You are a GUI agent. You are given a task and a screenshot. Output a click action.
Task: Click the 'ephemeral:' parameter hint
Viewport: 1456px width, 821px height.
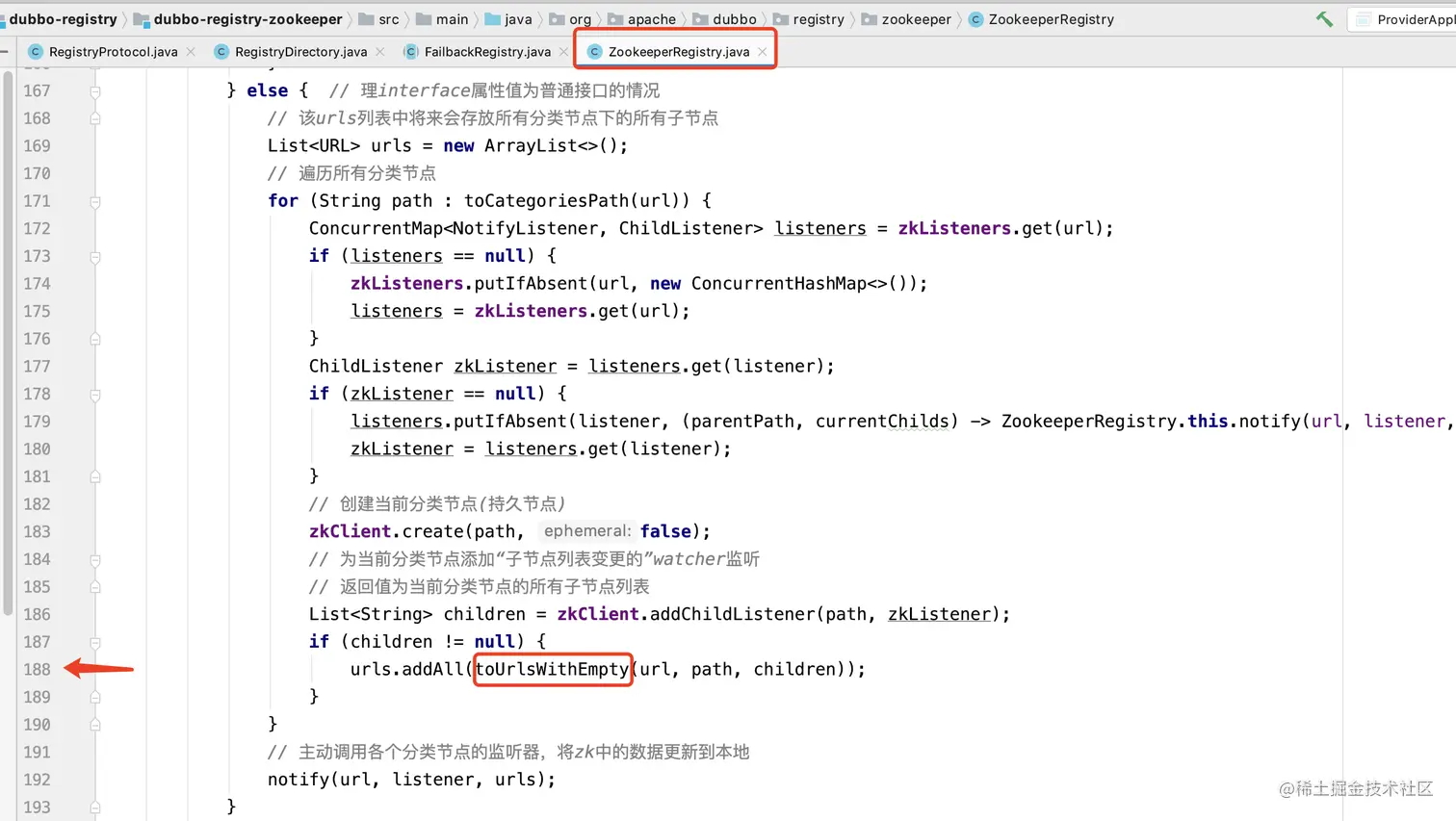point(587,531)
